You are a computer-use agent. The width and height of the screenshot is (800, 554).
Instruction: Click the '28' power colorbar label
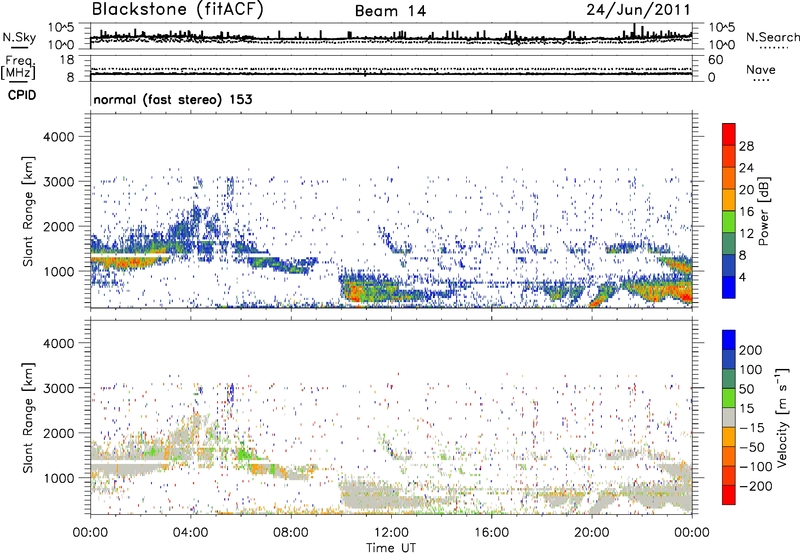click(x=746, y=146)
